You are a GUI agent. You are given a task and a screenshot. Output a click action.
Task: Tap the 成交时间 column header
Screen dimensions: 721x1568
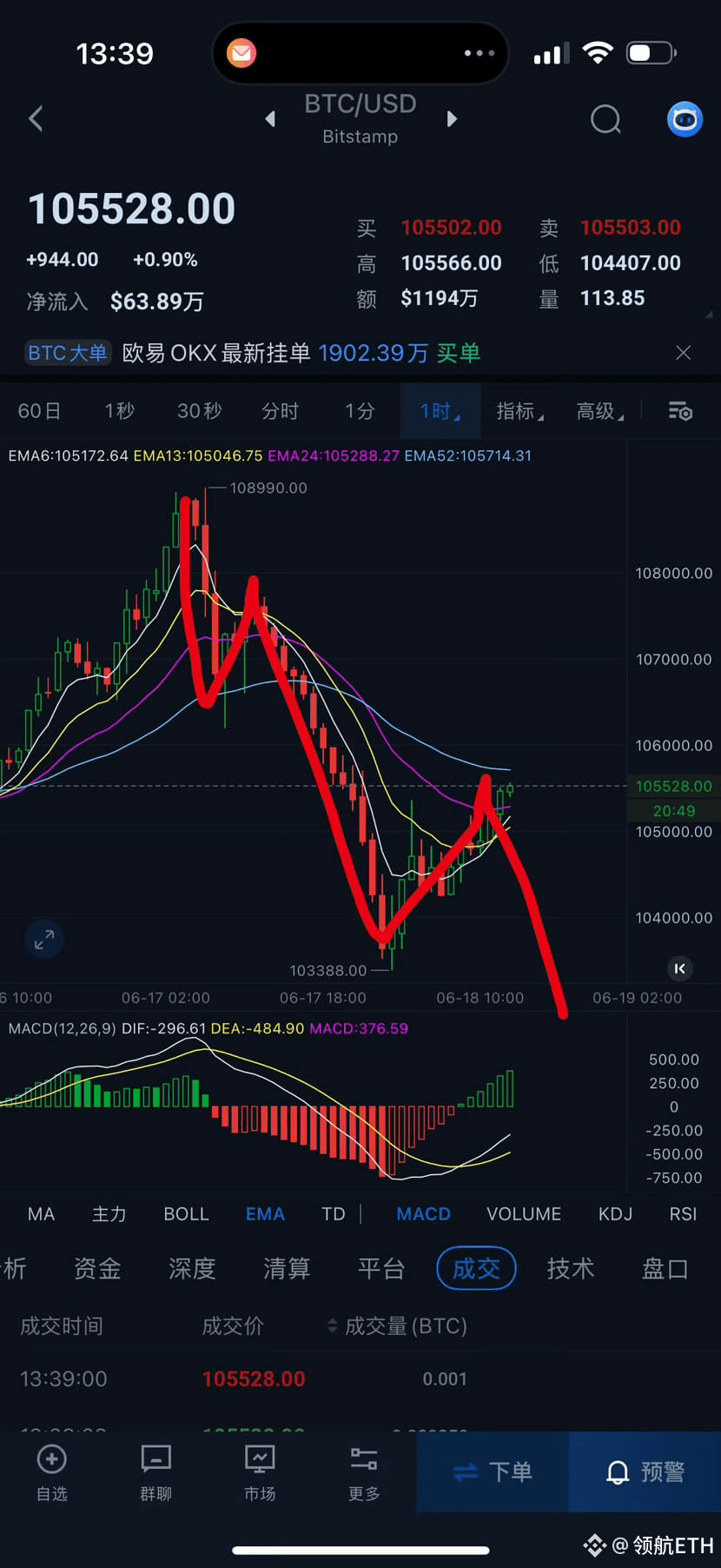pyautogui.click(x=62, y=1326)
